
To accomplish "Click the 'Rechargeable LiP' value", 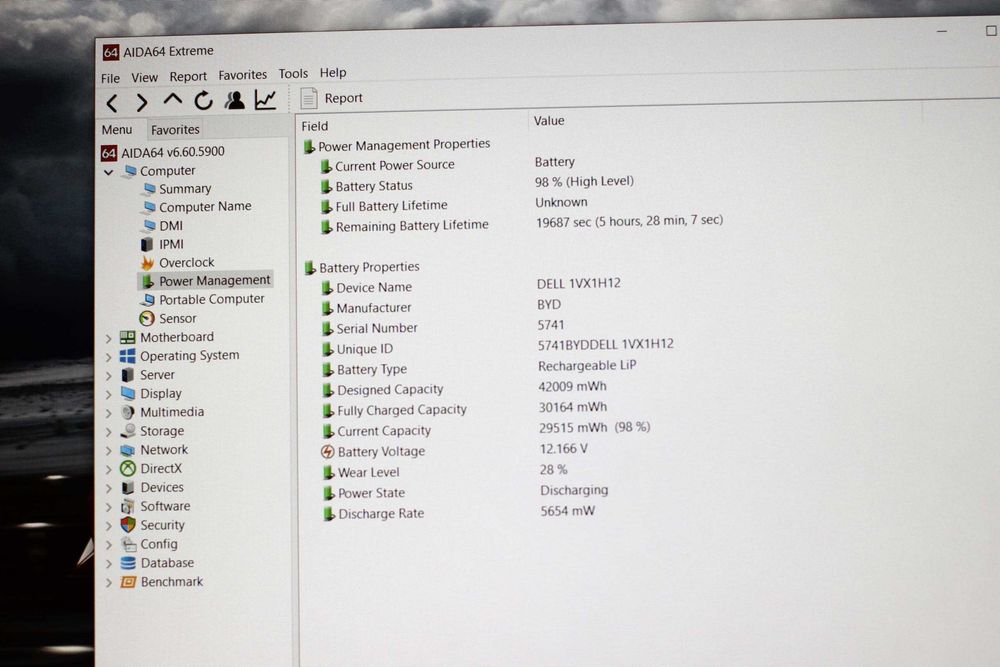I will 587,365.
